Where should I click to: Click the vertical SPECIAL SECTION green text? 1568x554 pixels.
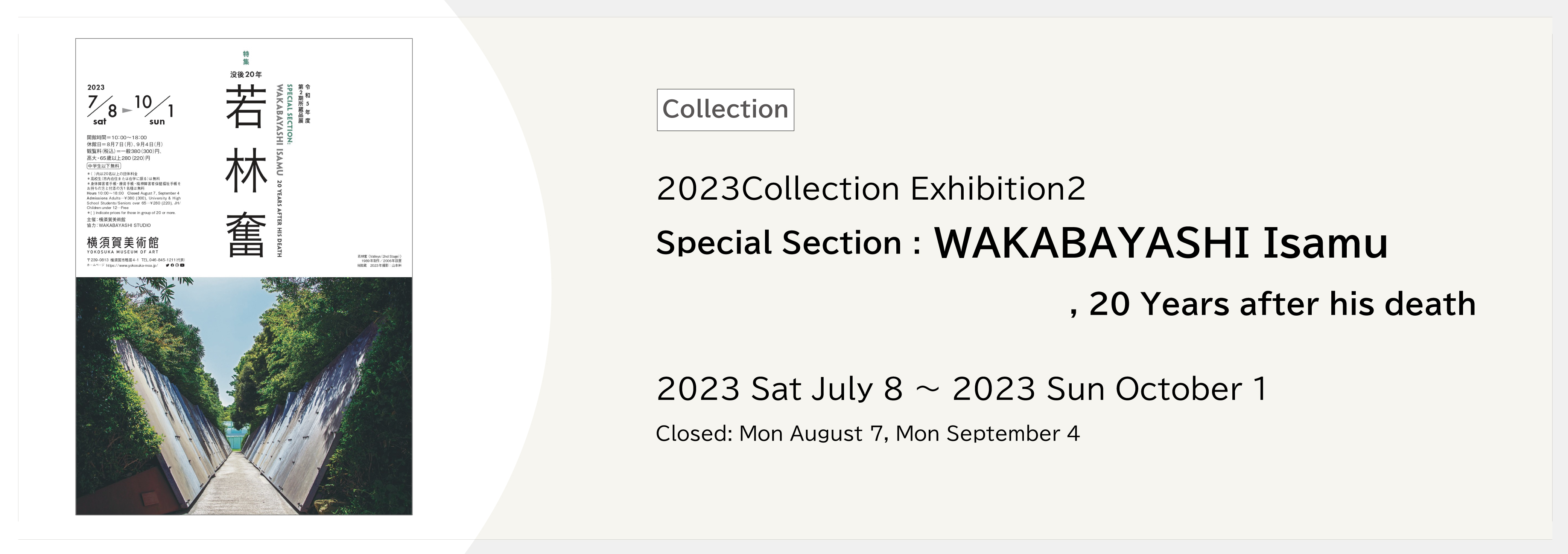(290, 113)
